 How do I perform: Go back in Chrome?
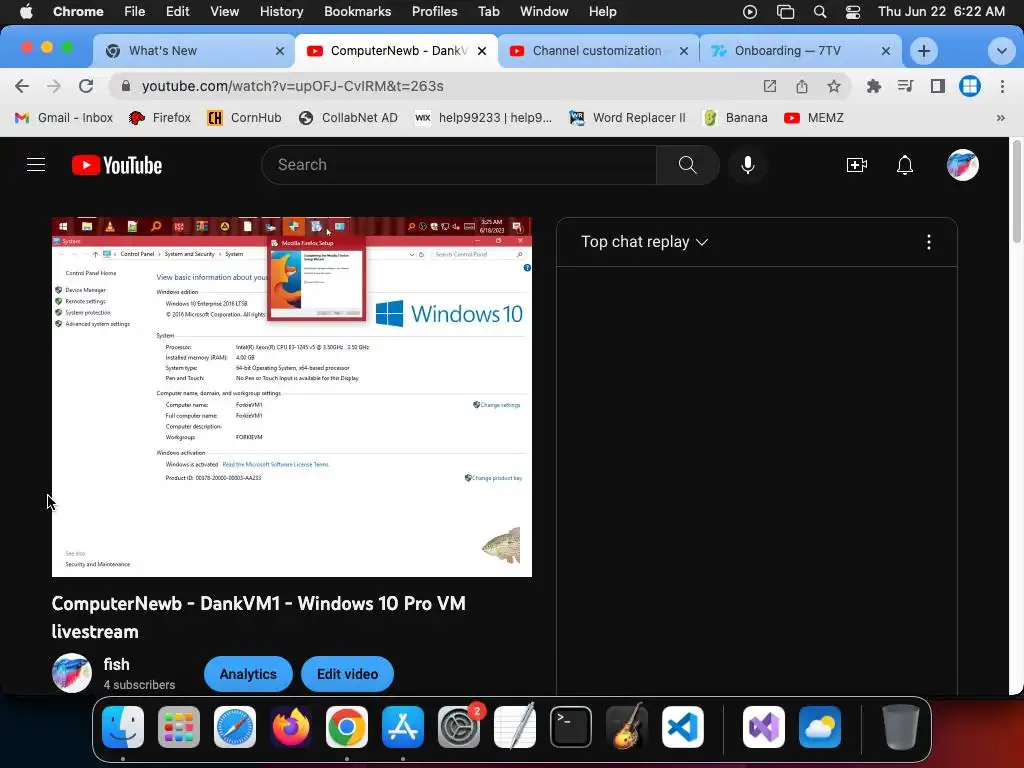pos(22,86)
